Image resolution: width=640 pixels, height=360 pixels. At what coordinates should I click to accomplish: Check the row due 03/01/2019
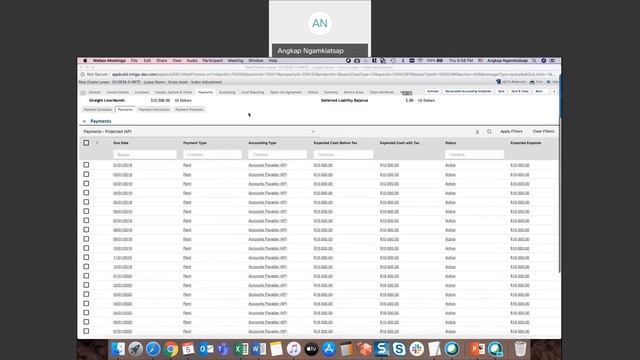(x=86, y=183)
